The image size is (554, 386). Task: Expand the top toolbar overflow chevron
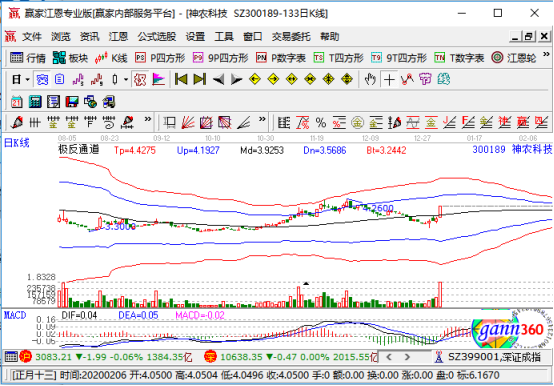point(546,54)
